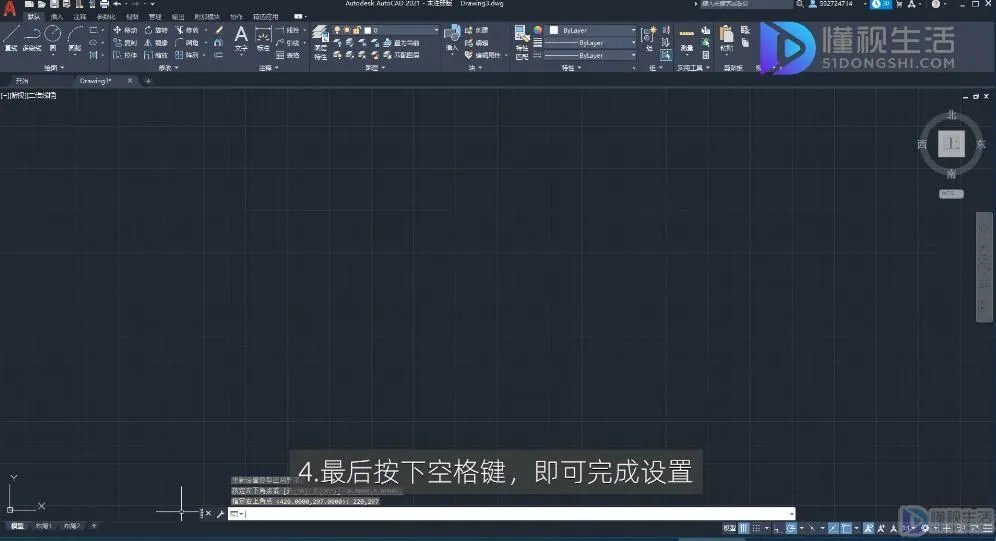
Task: Click the new drawing tab plus button
Action: pos(148,81)
